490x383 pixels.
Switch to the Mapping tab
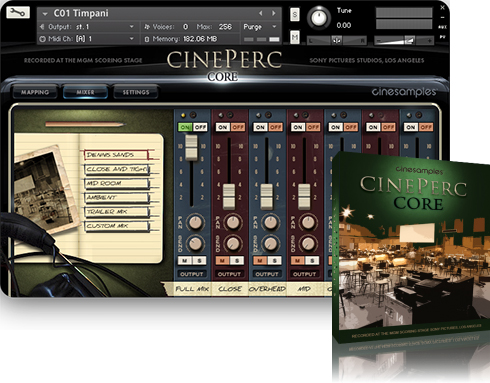pyautogui.click(x=35, y=92)
